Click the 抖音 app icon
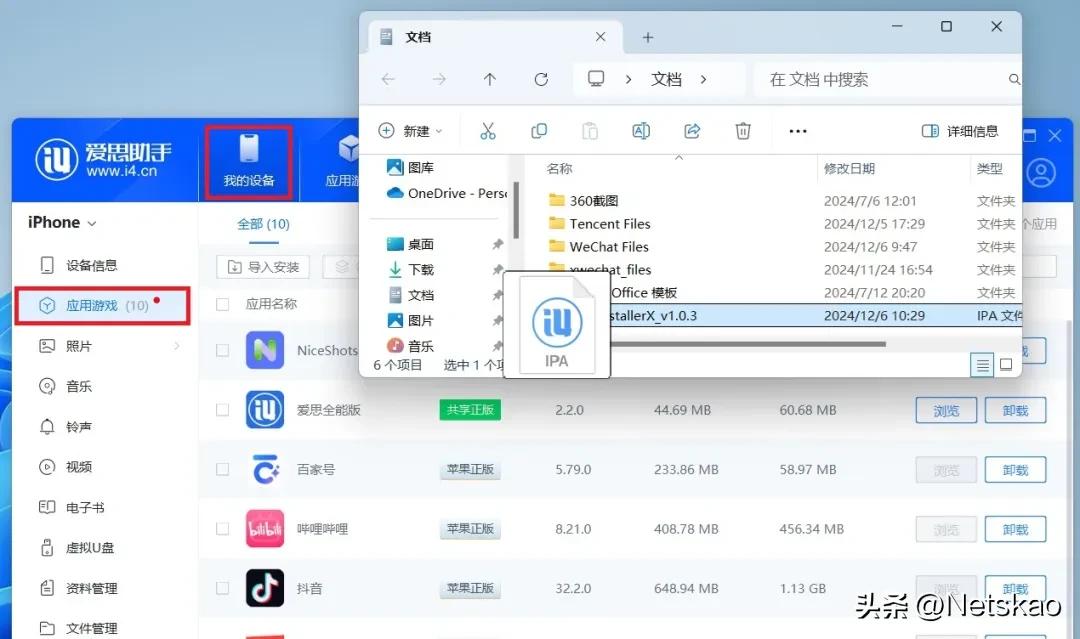 (x=265, y=588)
